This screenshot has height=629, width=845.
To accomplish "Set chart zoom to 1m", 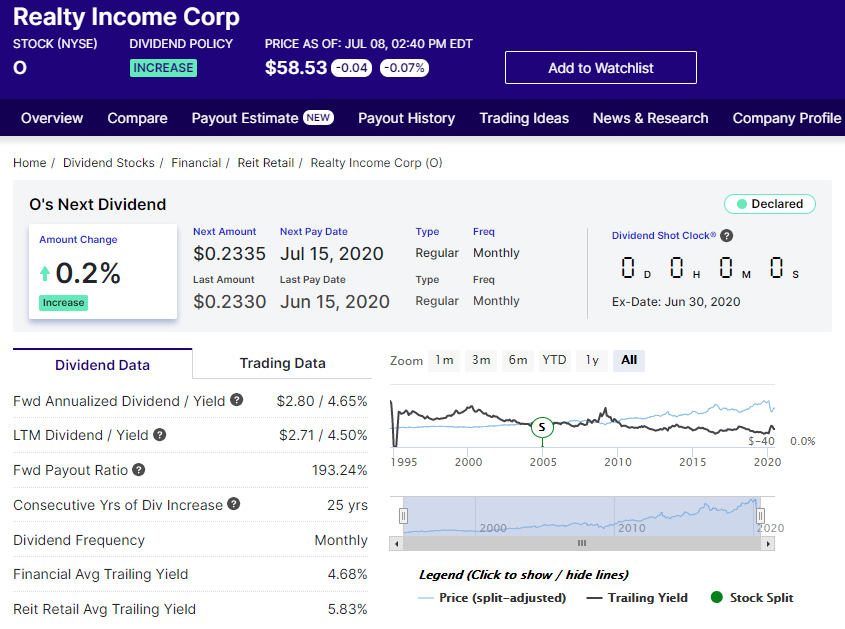I will (444, 360).
